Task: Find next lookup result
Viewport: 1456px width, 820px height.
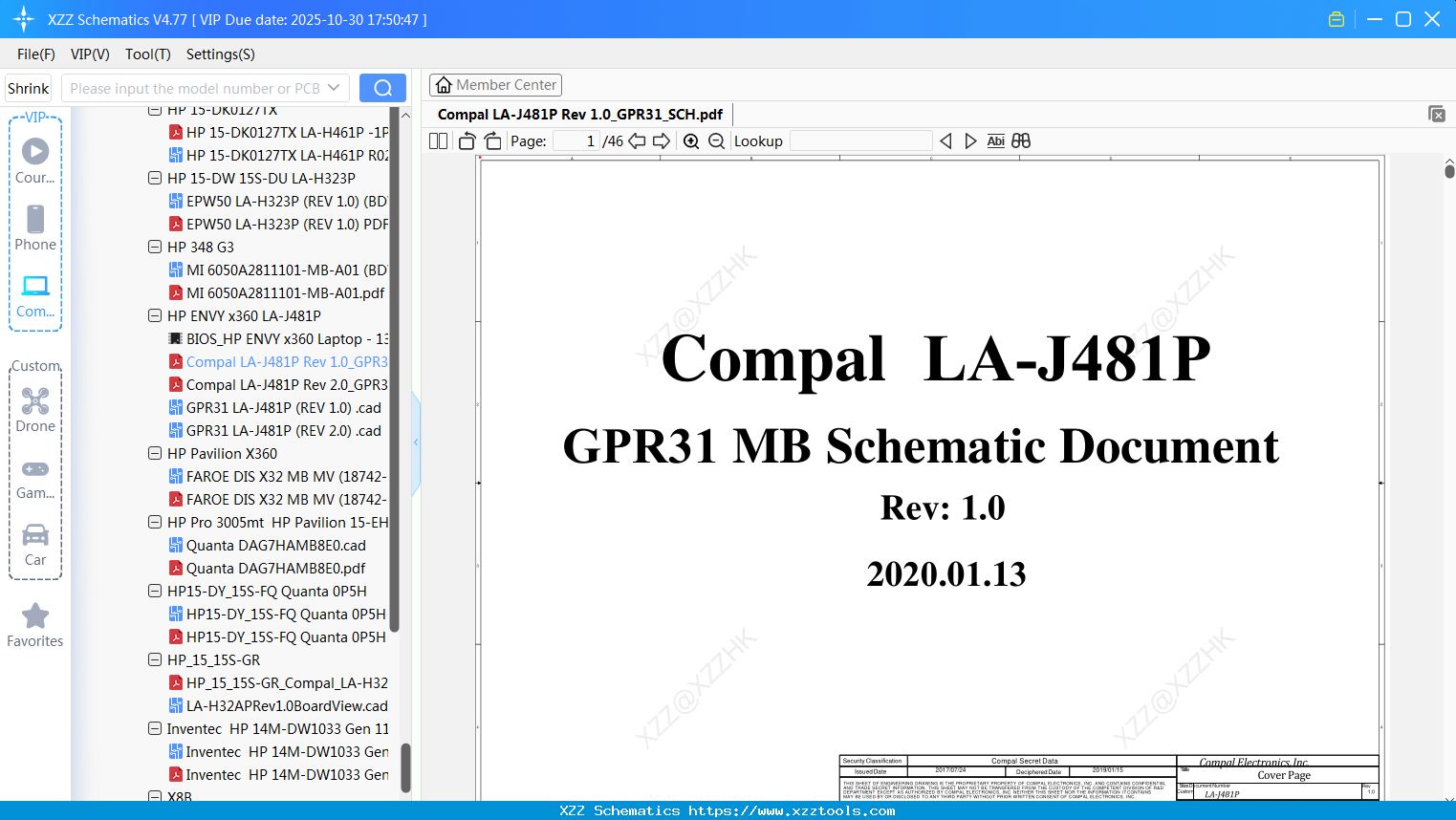Action: (x=970, y=141)
